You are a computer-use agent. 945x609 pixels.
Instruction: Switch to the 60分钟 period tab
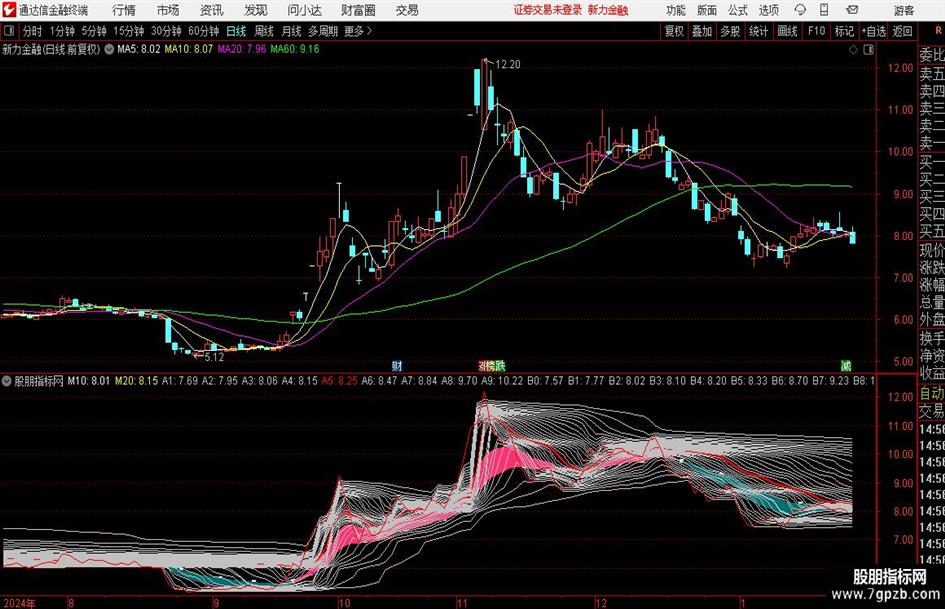(203, 31)
